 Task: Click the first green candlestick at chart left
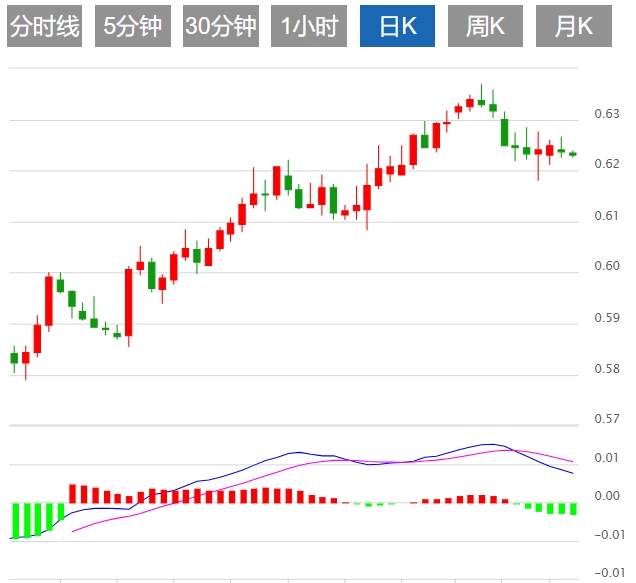[14, 359]
